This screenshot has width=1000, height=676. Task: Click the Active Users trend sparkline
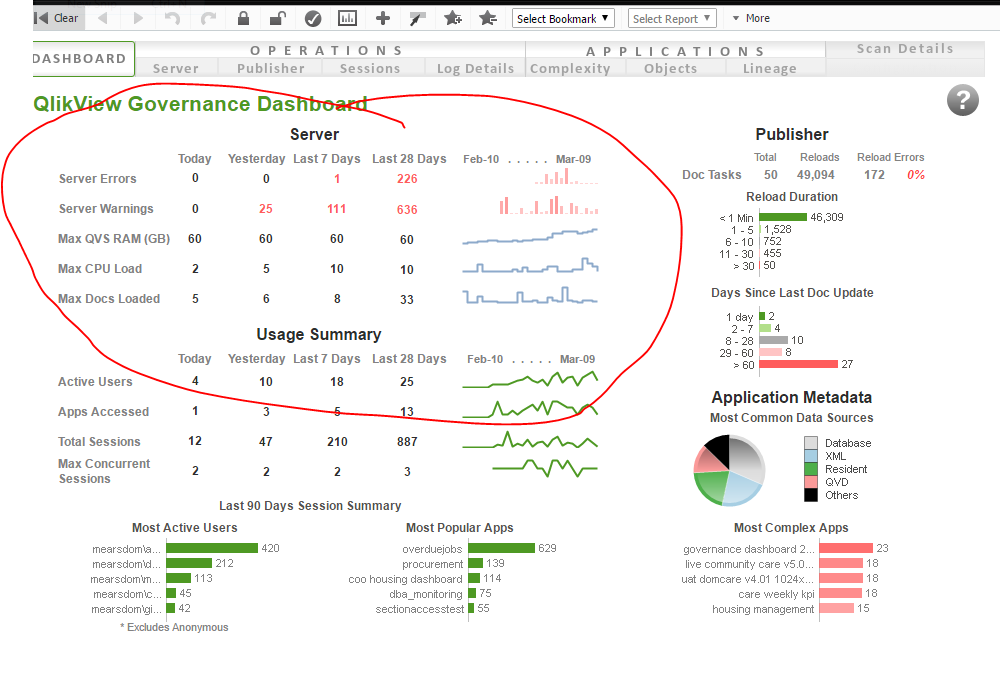pos(531,380)
